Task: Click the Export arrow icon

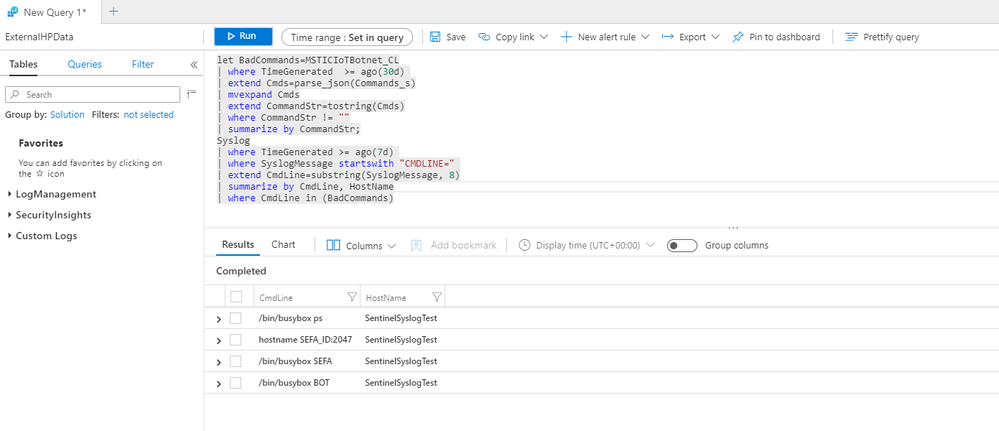Action: click(x=668, y=37)
